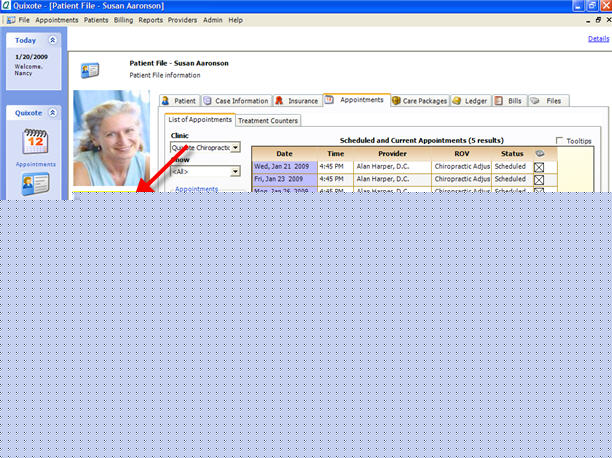Image resolution: width=612 pixels, height=458 pixels.
Task: Restore the inner document window from menu bar
Action: click(598, 20)
